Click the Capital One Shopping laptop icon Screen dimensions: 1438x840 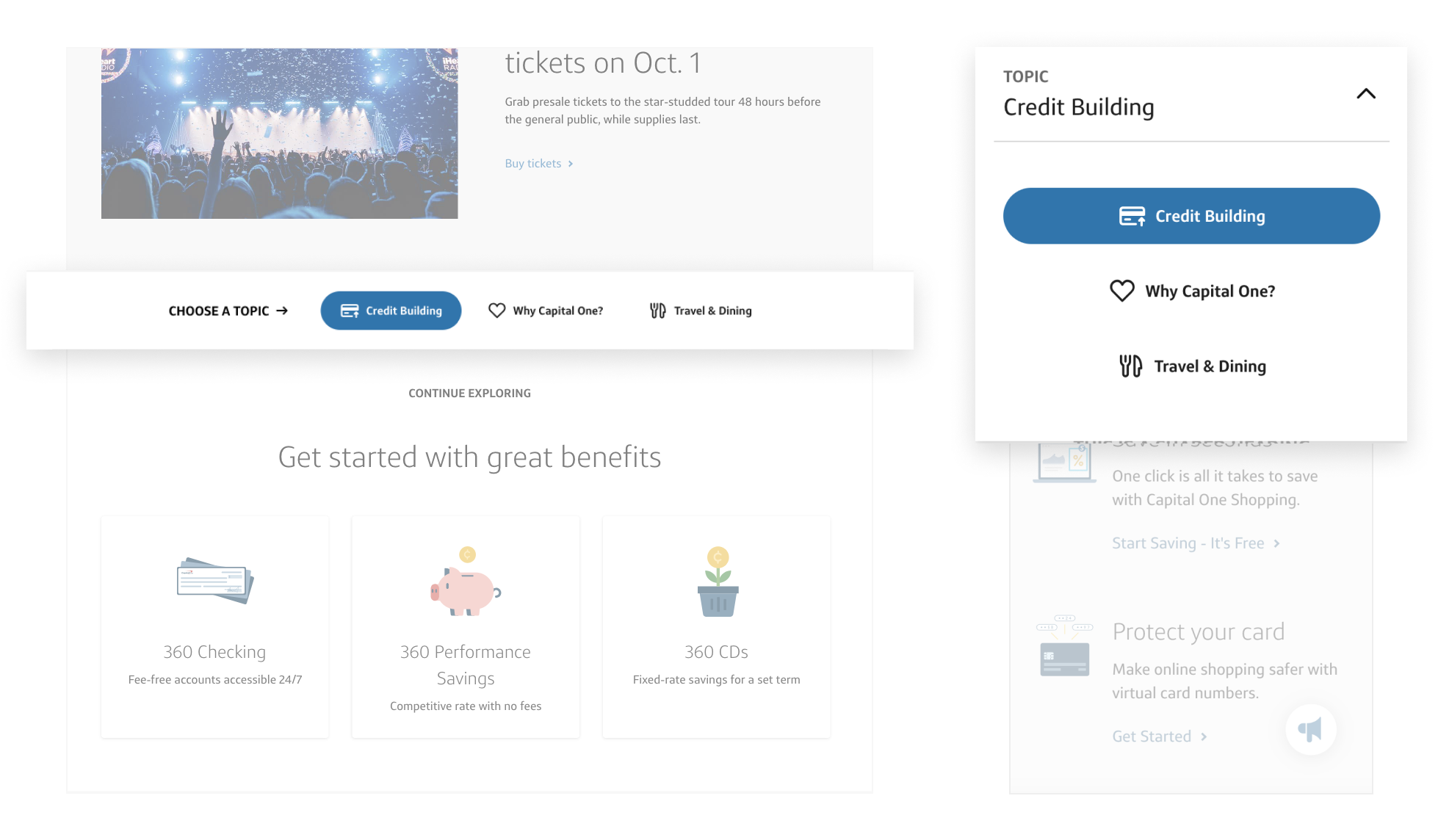pyautogui.click(x=1064, y=463)
